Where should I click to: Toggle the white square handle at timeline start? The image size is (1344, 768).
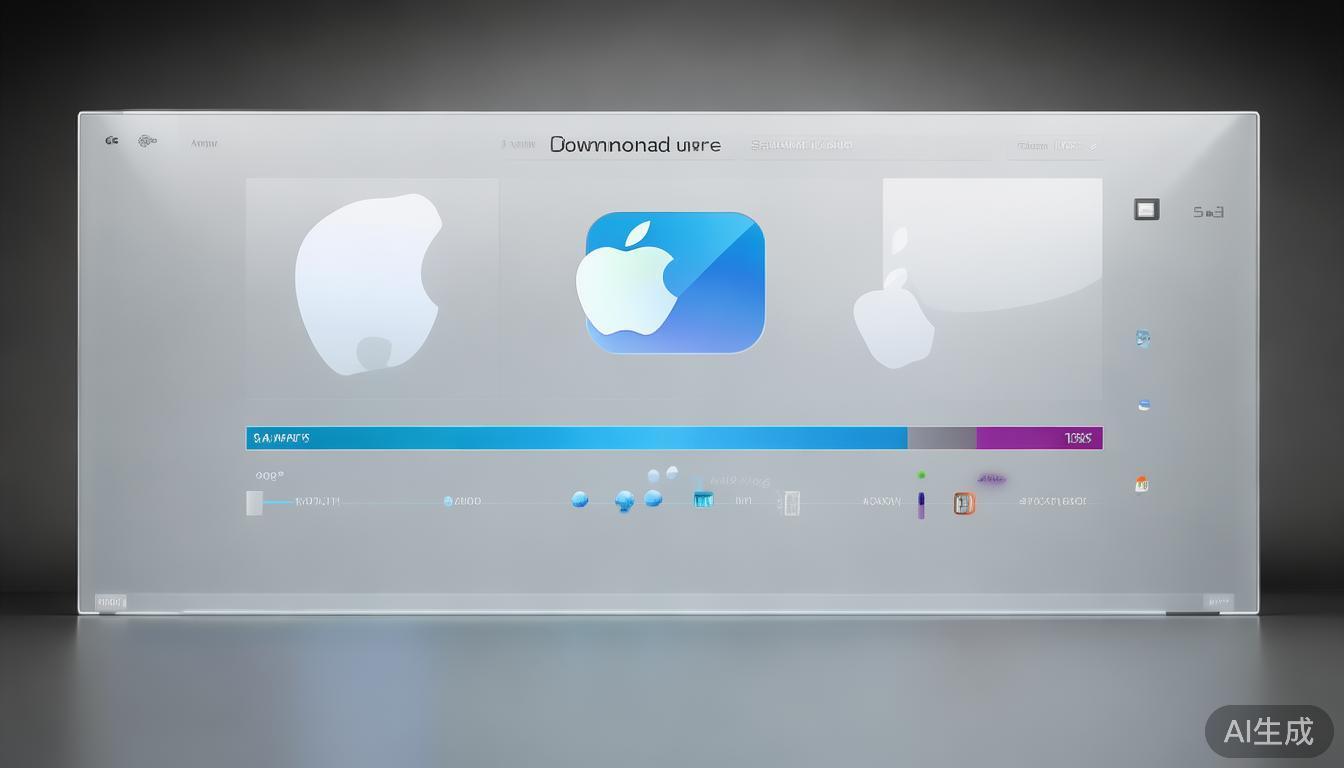click(x=255, y=503)
